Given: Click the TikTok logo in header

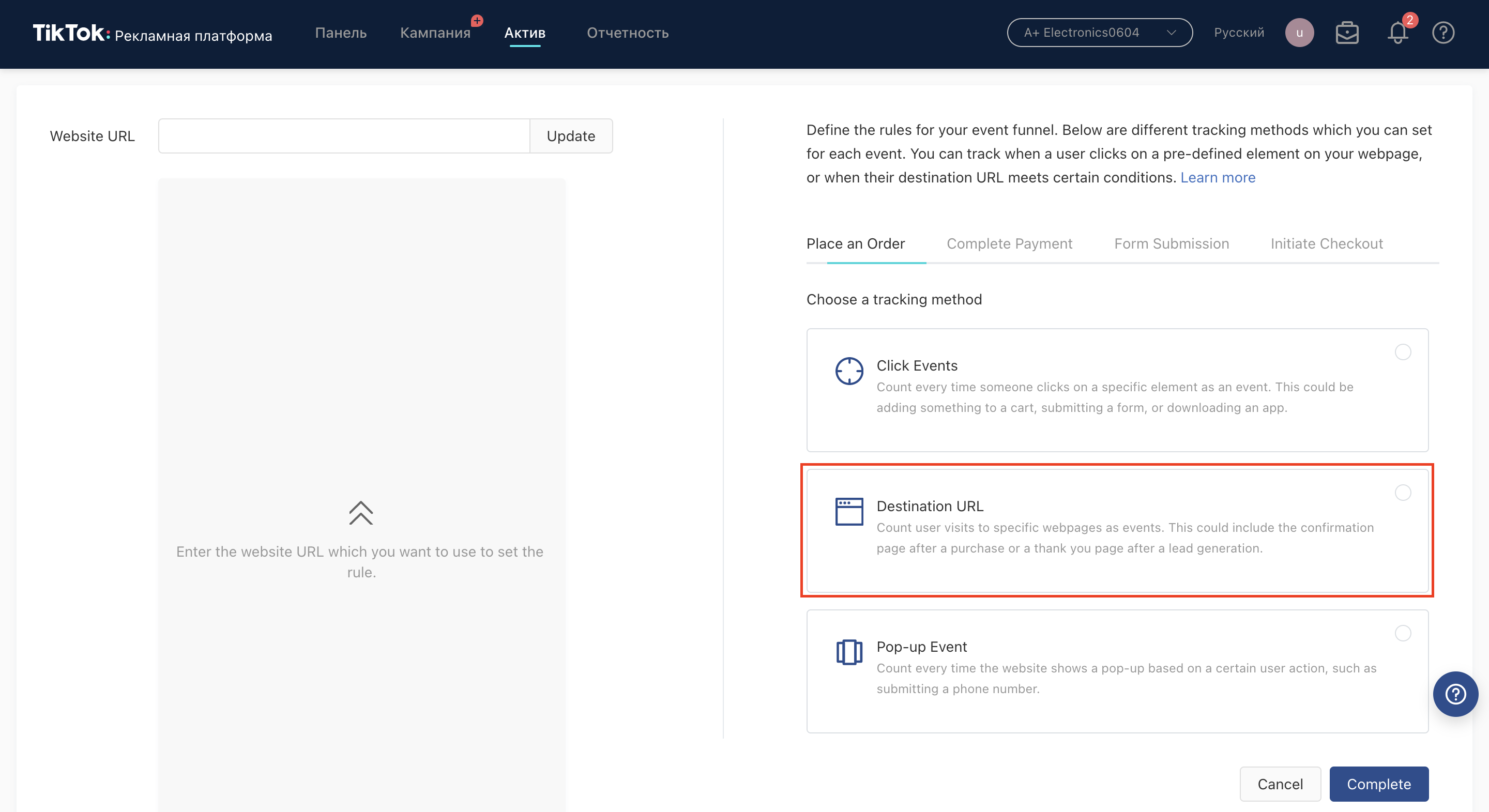Looking at the screenshot, I should pyautogui.click(x=69, y=33).
